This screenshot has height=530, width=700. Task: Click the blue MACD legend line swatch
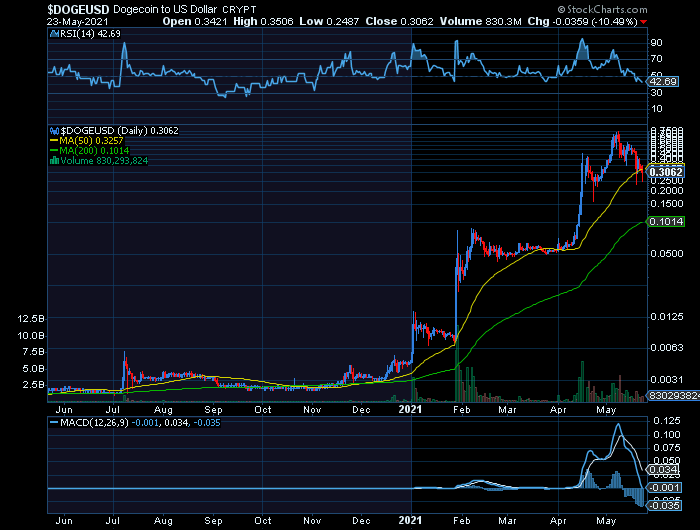coord(54,422)
